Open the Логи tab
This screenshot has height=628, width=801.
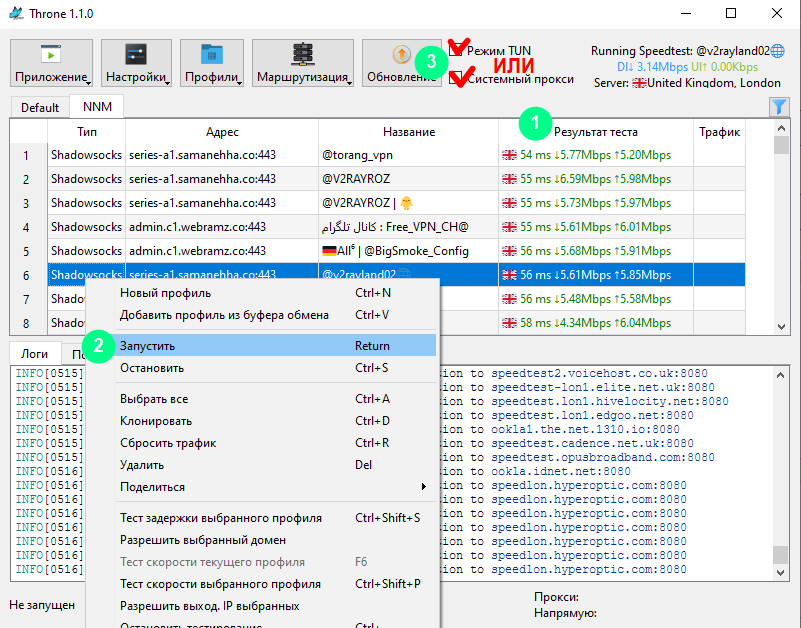point(34,353)
